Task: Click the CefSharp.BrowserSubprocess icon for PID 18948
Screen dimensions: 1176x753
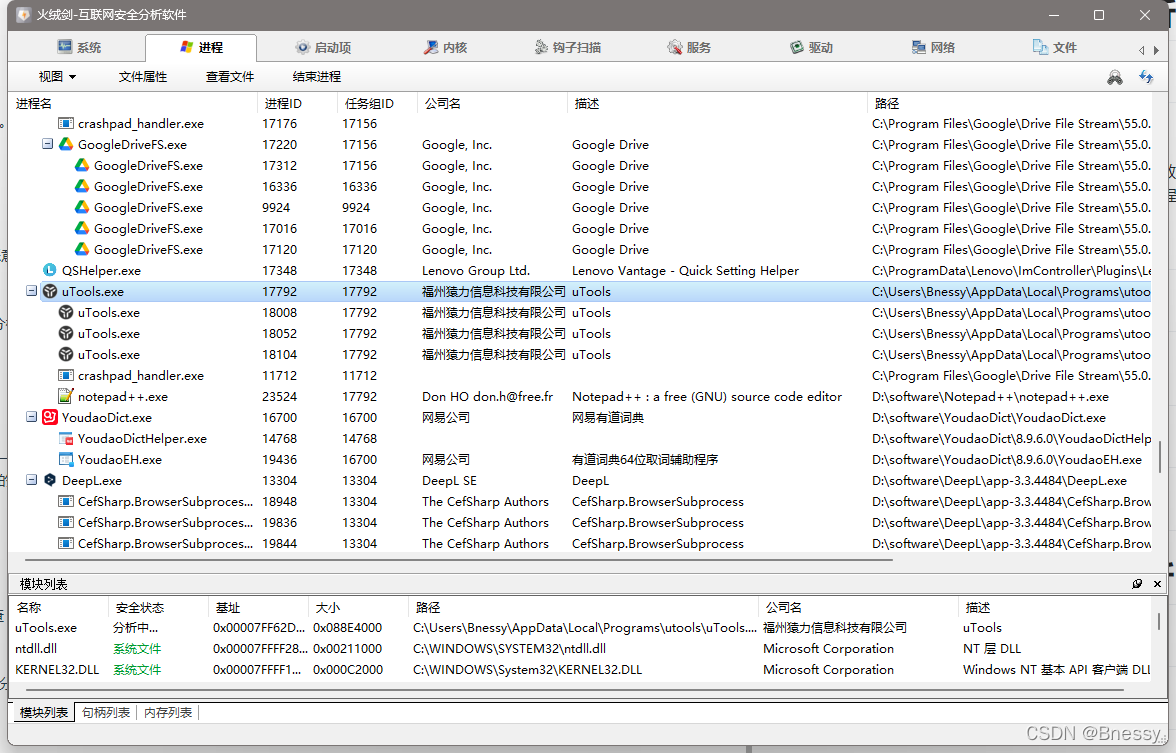Action: (x=66, y=501)
